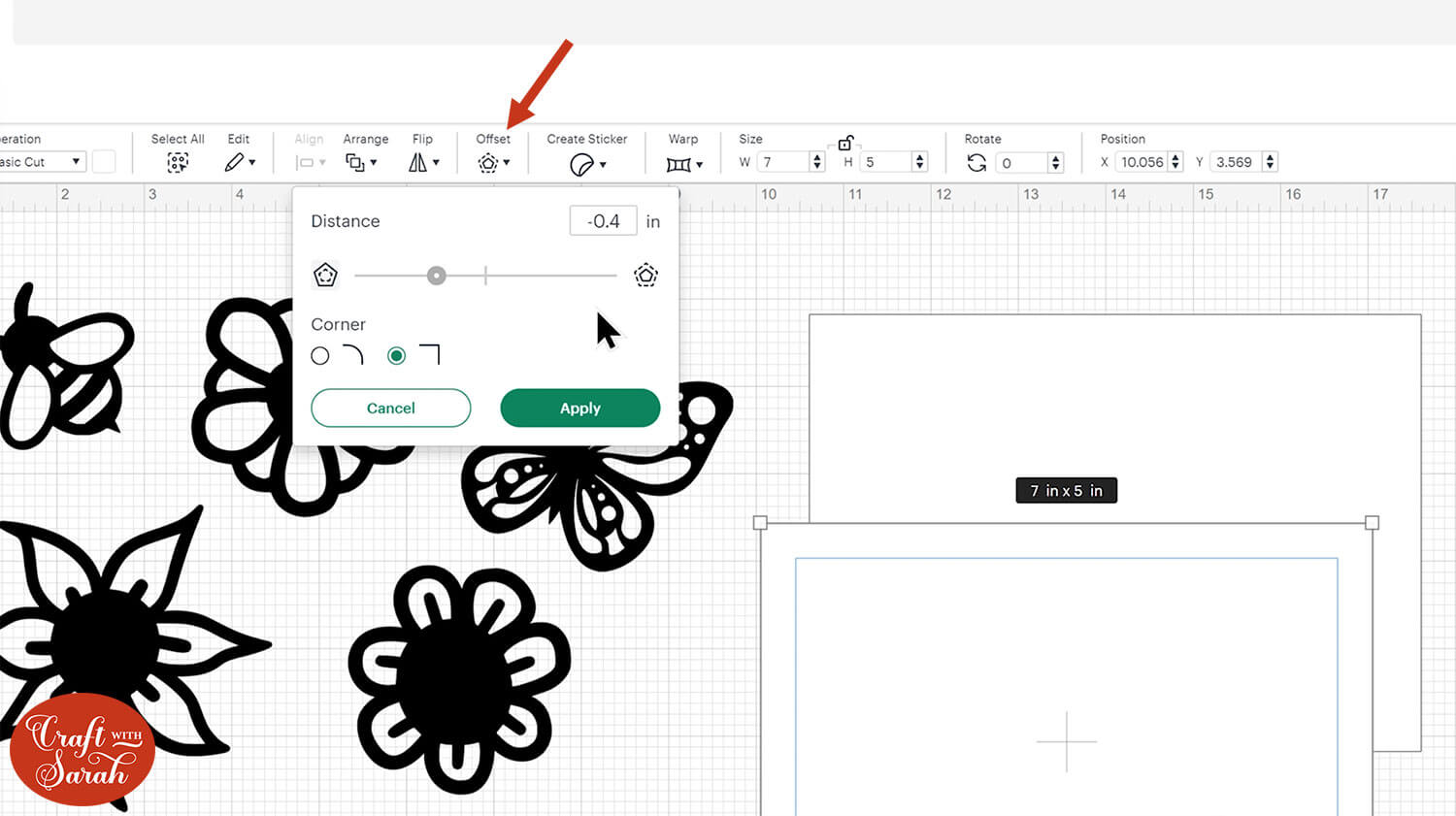This screenshot has height=816, width=1456.
Task: Click the greyed-out Align icon
Action: tap(305, 163)
